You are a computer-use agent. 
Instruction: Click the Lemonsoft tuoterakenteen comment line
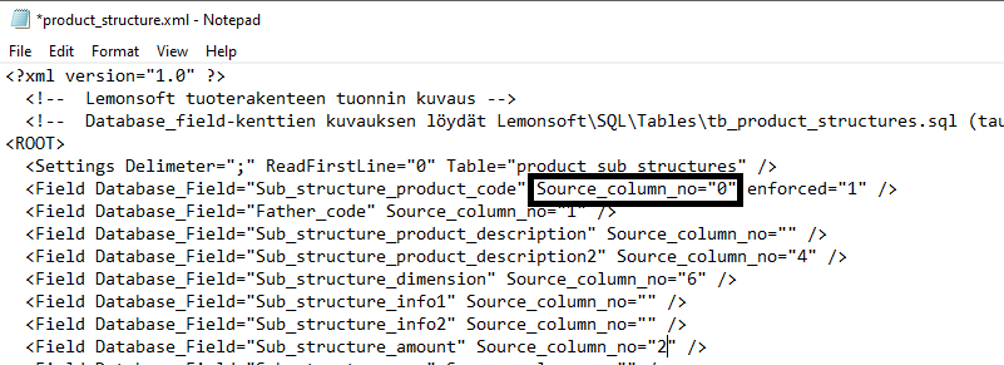click(271, 99)
